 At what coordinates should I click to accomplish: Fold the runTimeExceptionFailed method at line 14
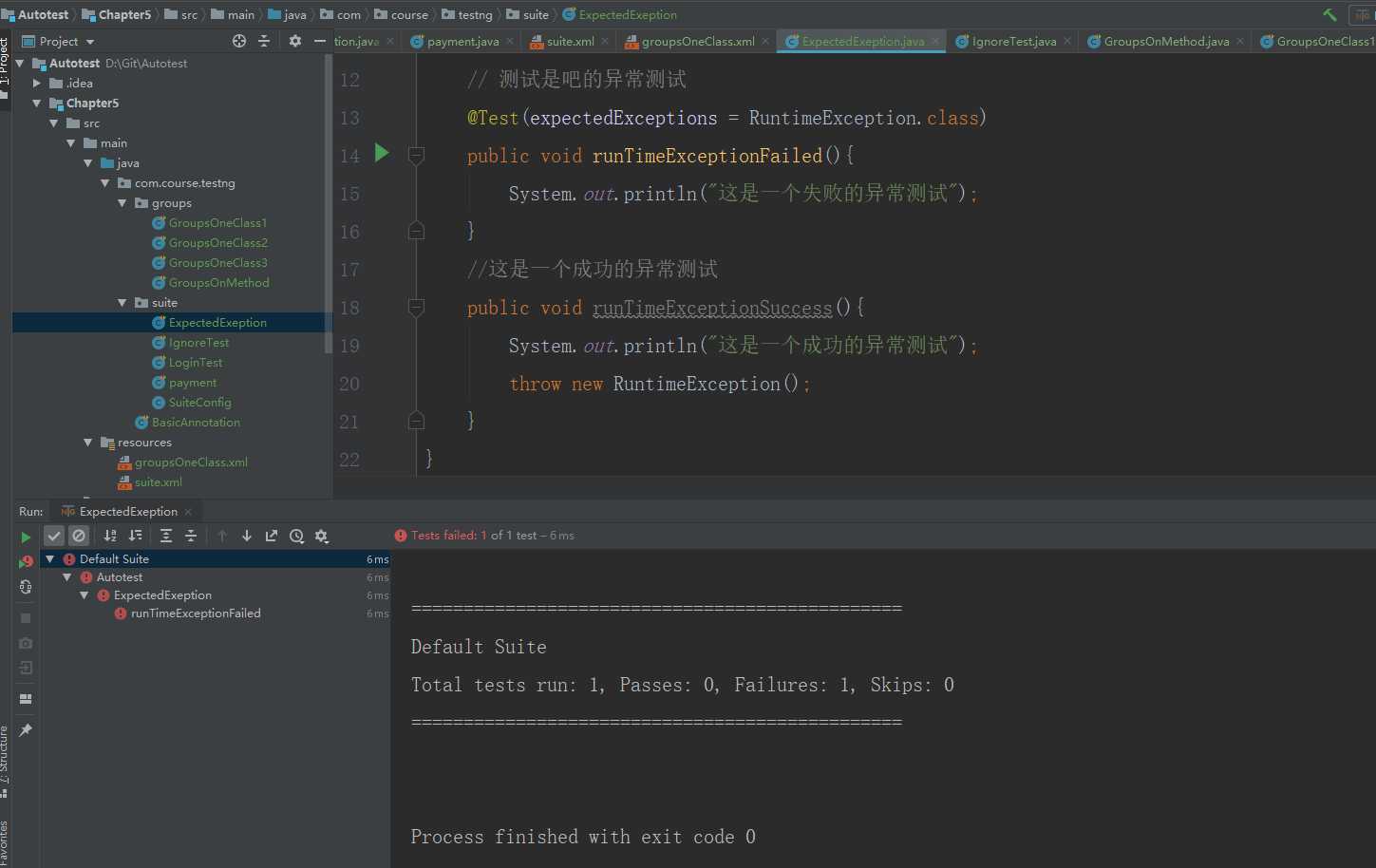coord(416,154)
